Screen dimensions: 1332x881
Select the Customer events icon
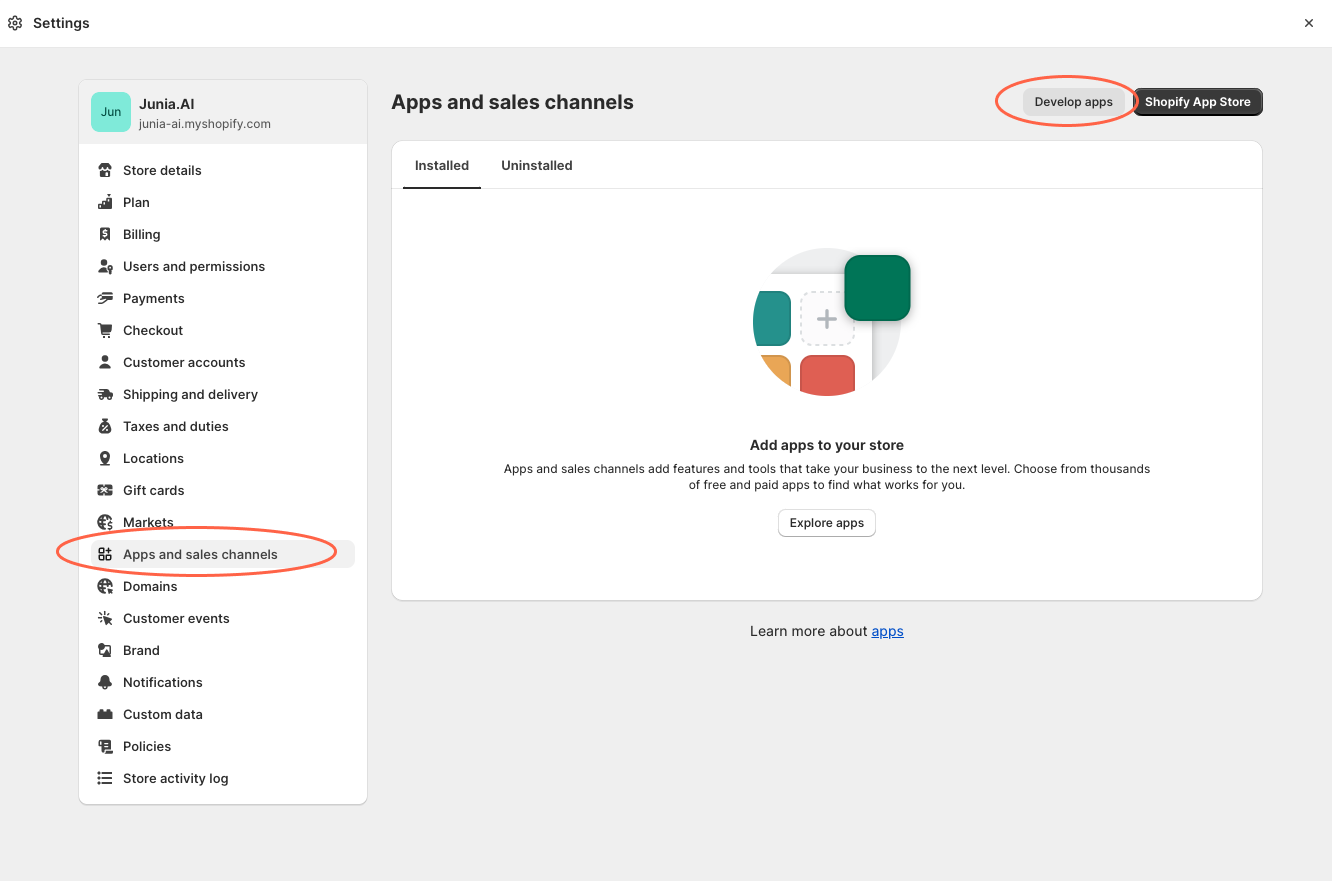(104, 618)
